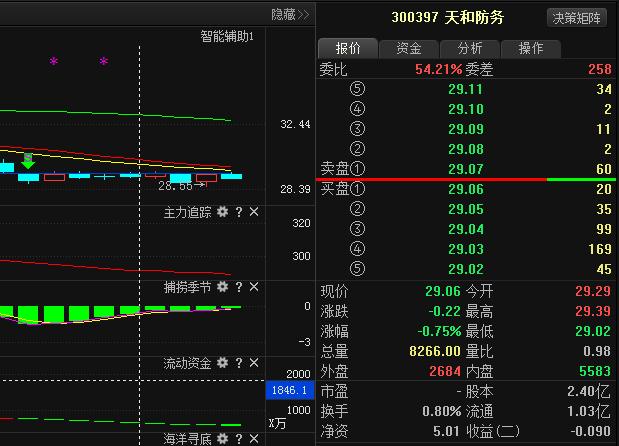Click sell level 5 circled number icon
The width and height of the screenshot is (619, 446).
(357, 89)
